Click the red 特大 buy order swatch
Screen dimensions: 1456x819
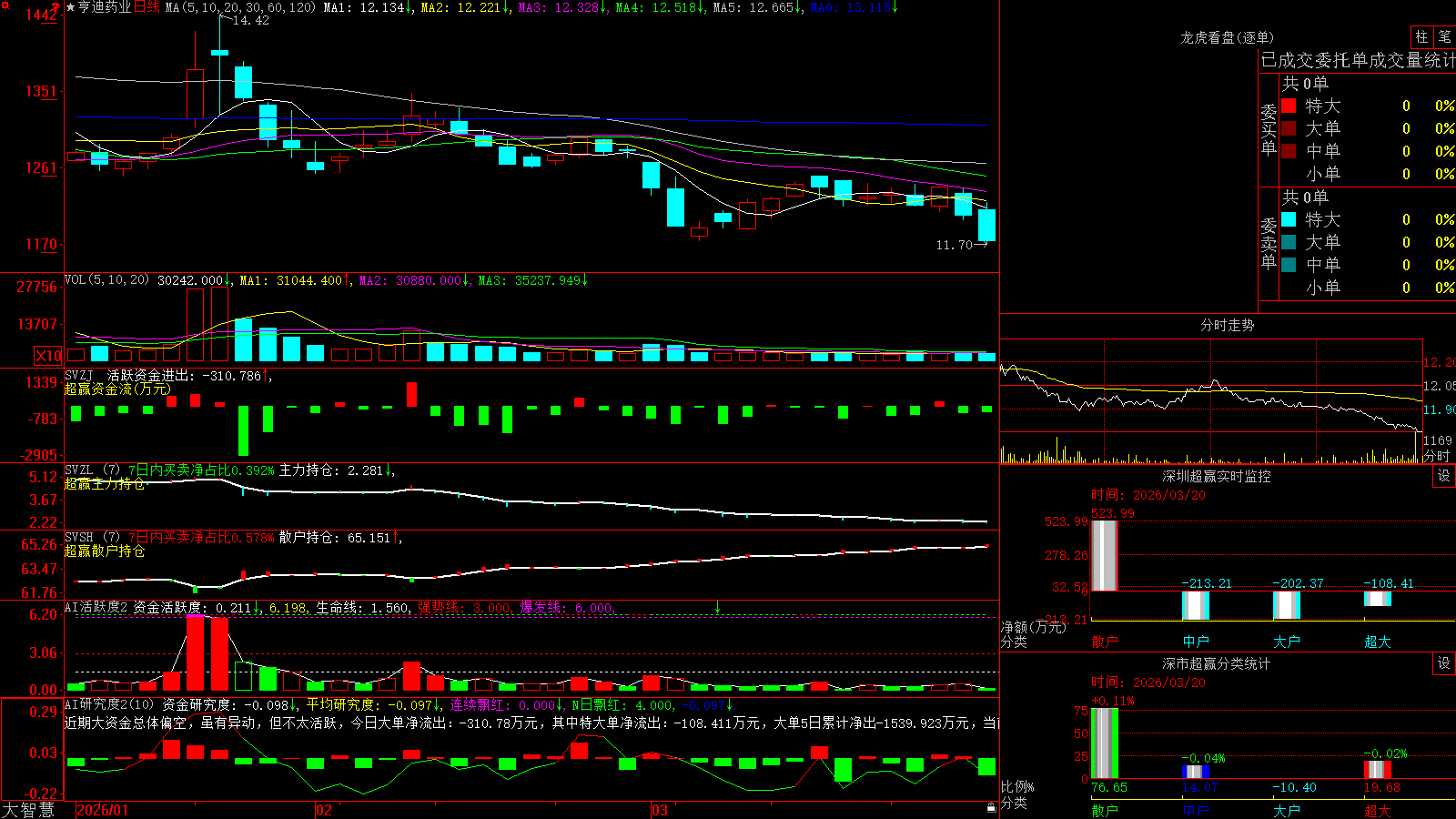click(1289, 106)
